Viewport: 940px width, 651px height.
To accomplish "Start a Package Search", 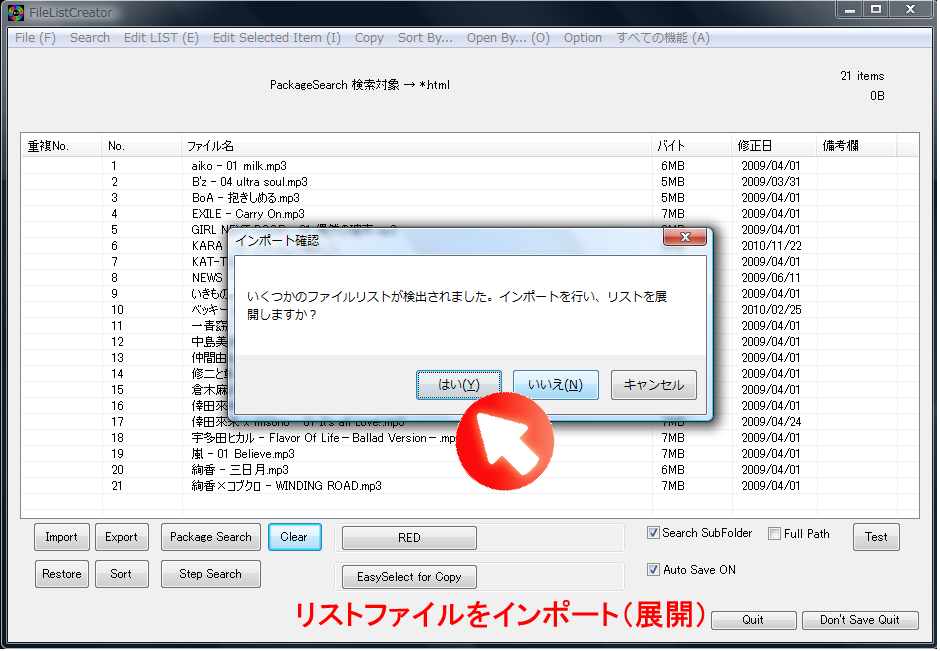I will tap(210, 536).
